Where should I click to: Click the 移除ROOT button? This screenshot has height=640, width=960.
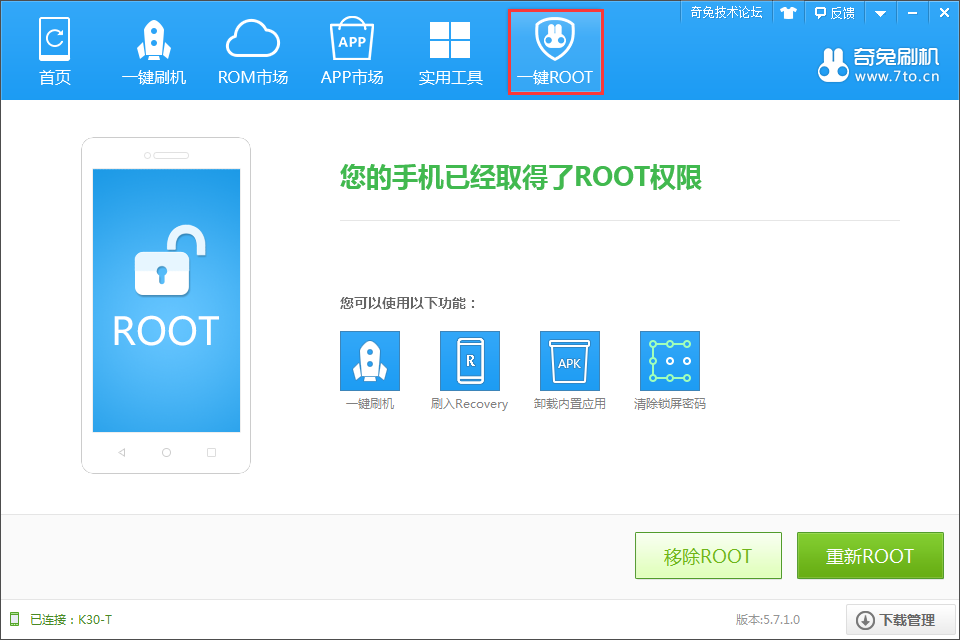point(708,555)
